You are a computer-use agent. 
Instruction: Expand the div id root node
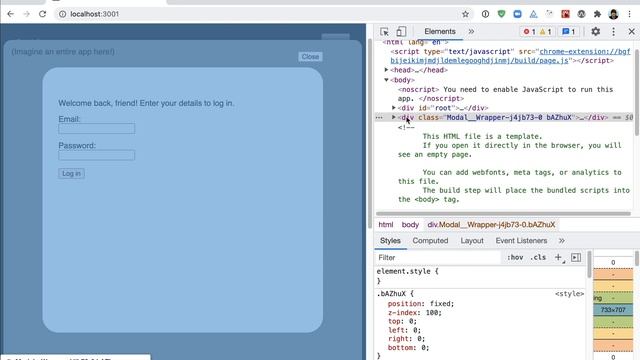point(394,108)
